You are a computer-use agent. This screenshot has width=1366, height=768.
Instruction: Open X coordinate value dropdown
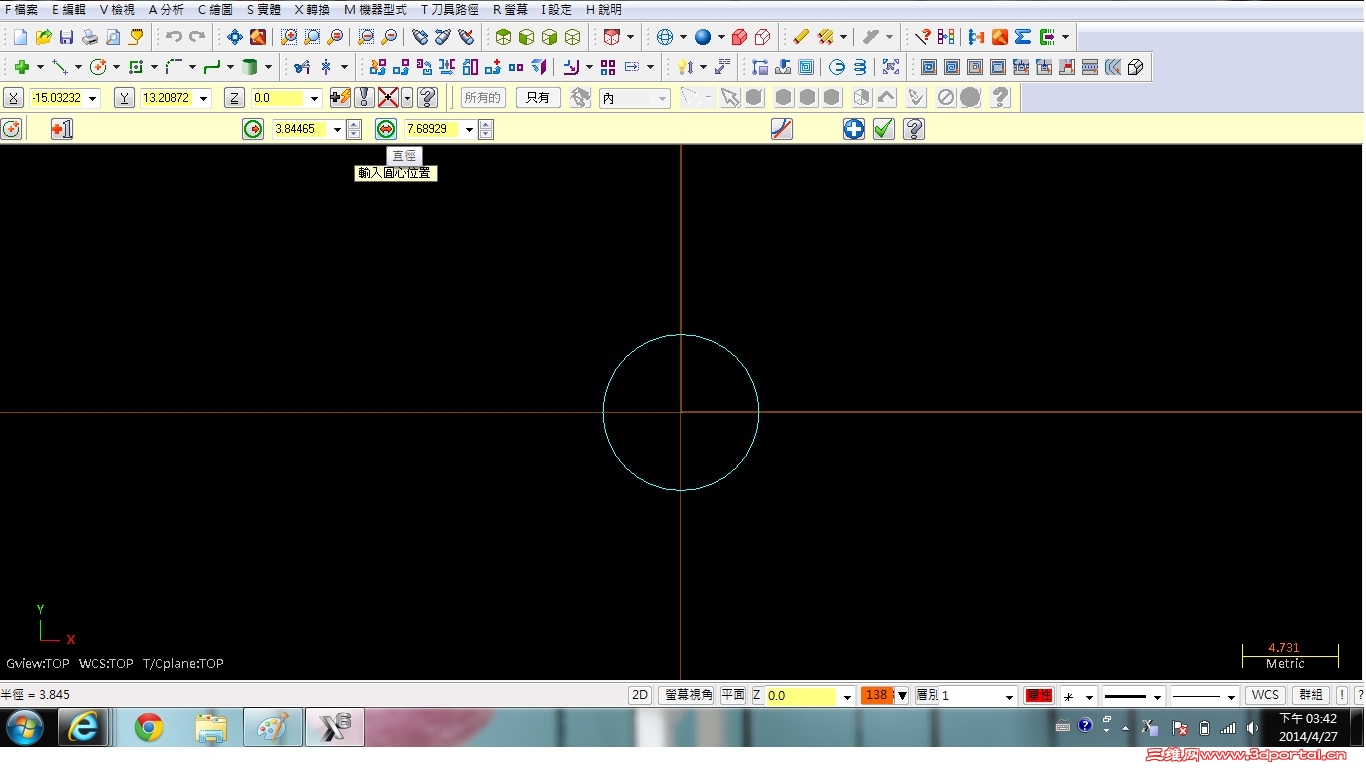(93, 98)
